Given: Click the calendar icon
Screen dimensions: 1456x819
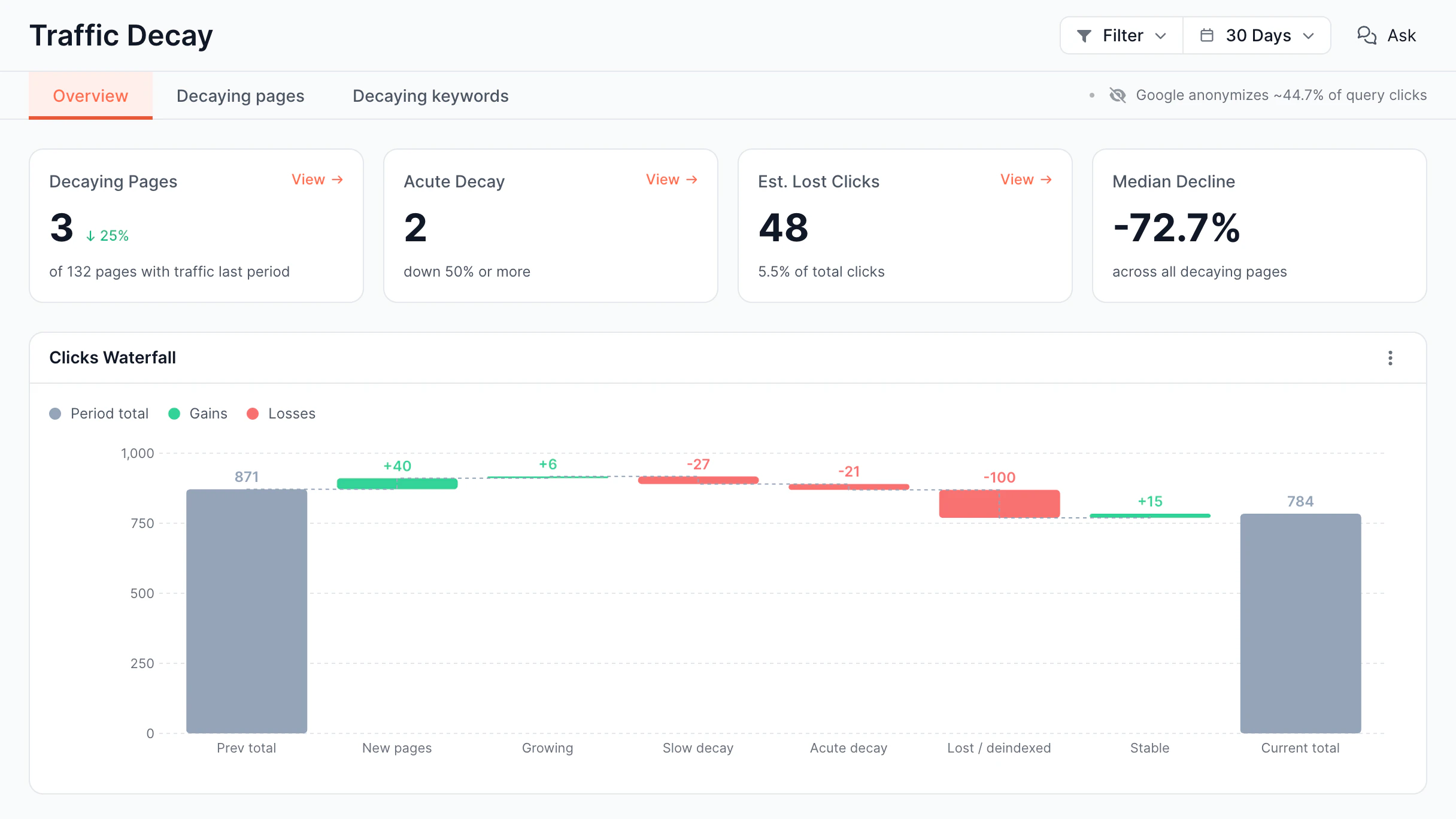Looking at the screenshot, I should (x=1207, y=35).
